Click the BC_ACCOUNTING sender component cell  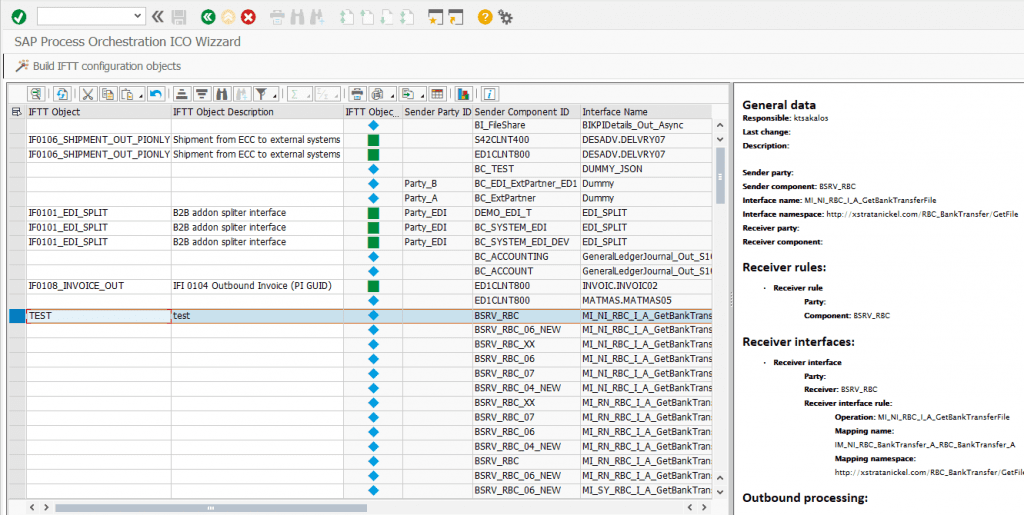tap(526, 257)
